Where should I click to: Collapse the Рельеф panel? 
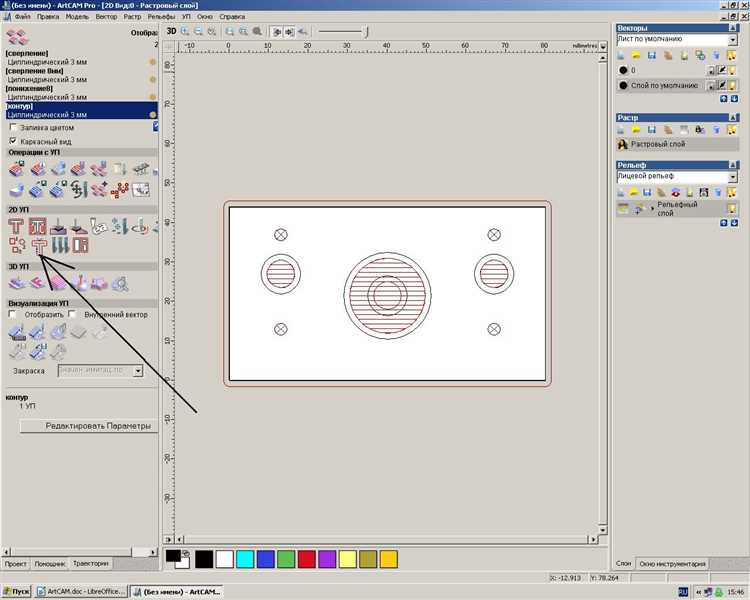click(733, 165)
